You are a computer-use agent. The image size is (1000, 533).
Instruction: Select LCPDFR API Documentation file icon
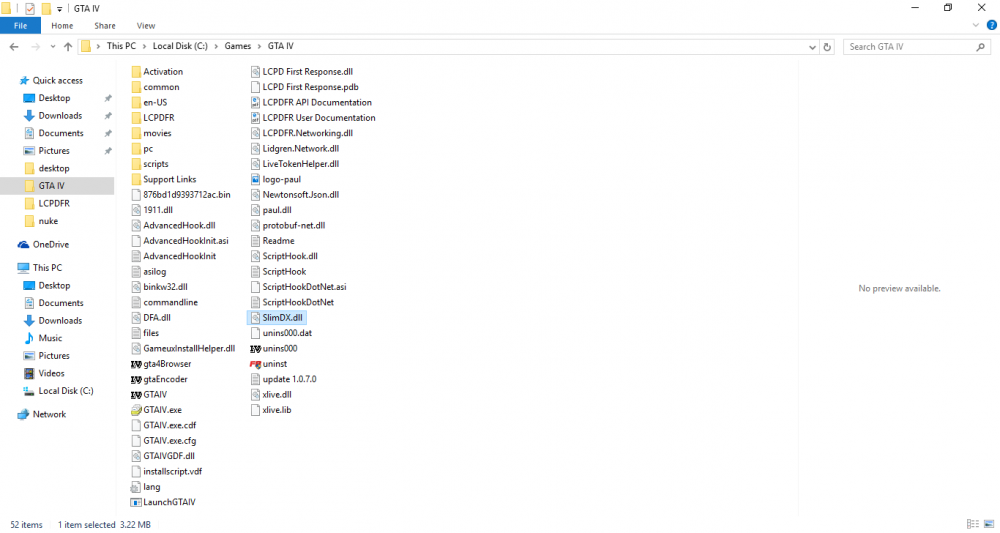[255, 103]
